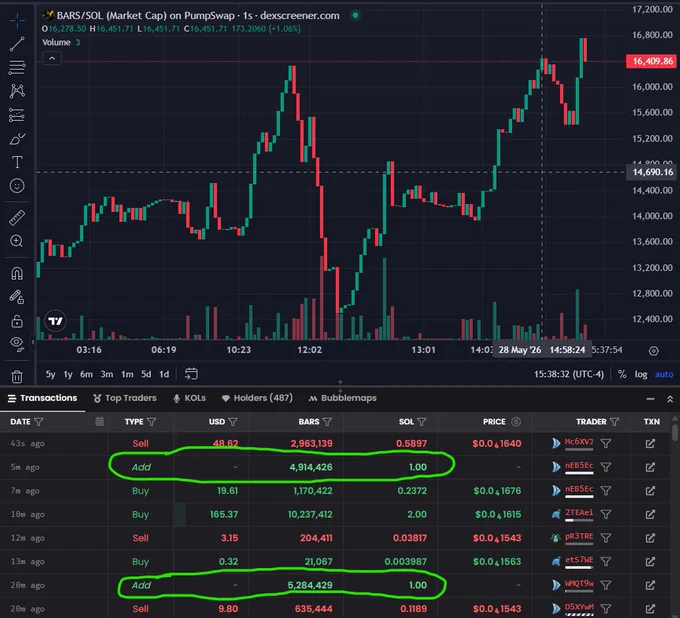Select the brush drawing tool
The width and height of the screenshot is (680, 618).
17,139
